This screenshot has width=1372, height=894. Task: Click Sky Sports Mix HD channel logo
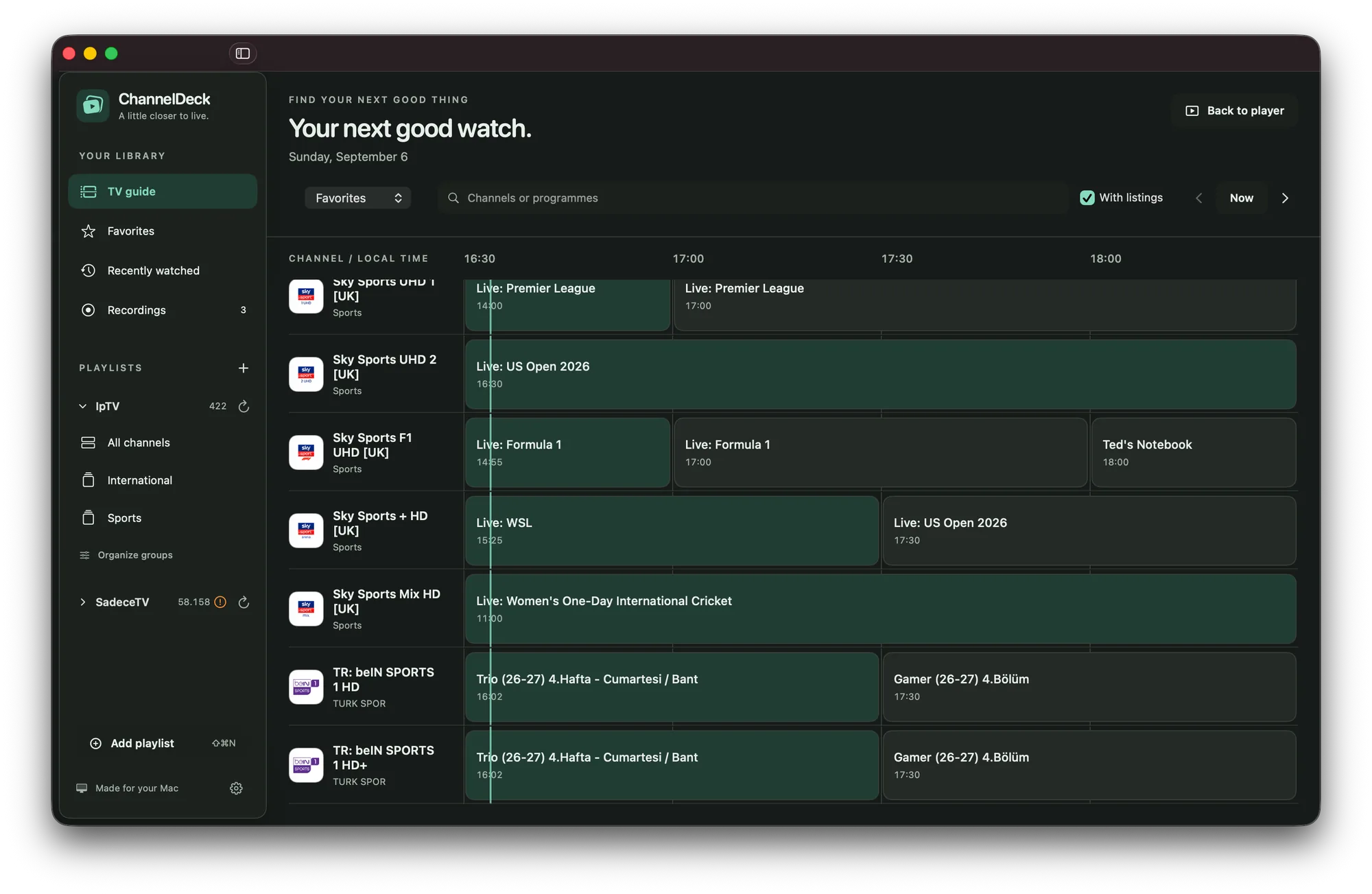(x=306, y=609)
